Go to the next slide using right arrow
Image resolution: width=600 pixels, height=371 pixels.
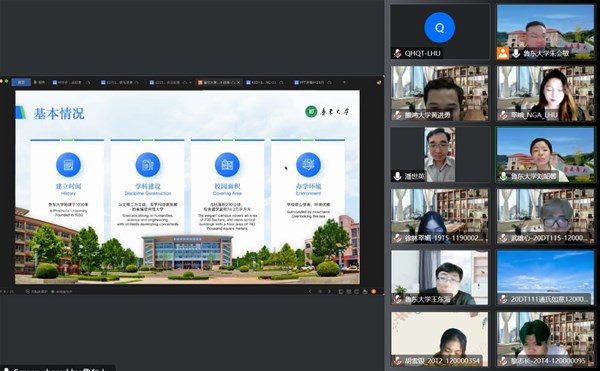329,291
